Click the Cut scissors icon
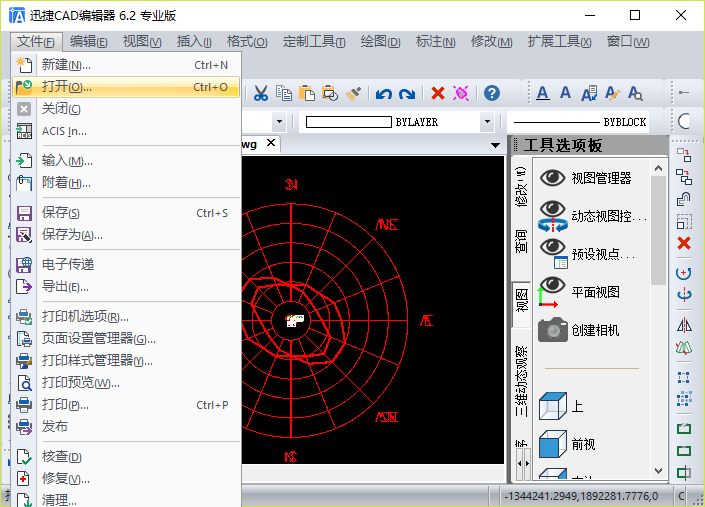The image size is (705, 507). pos(261,93)
